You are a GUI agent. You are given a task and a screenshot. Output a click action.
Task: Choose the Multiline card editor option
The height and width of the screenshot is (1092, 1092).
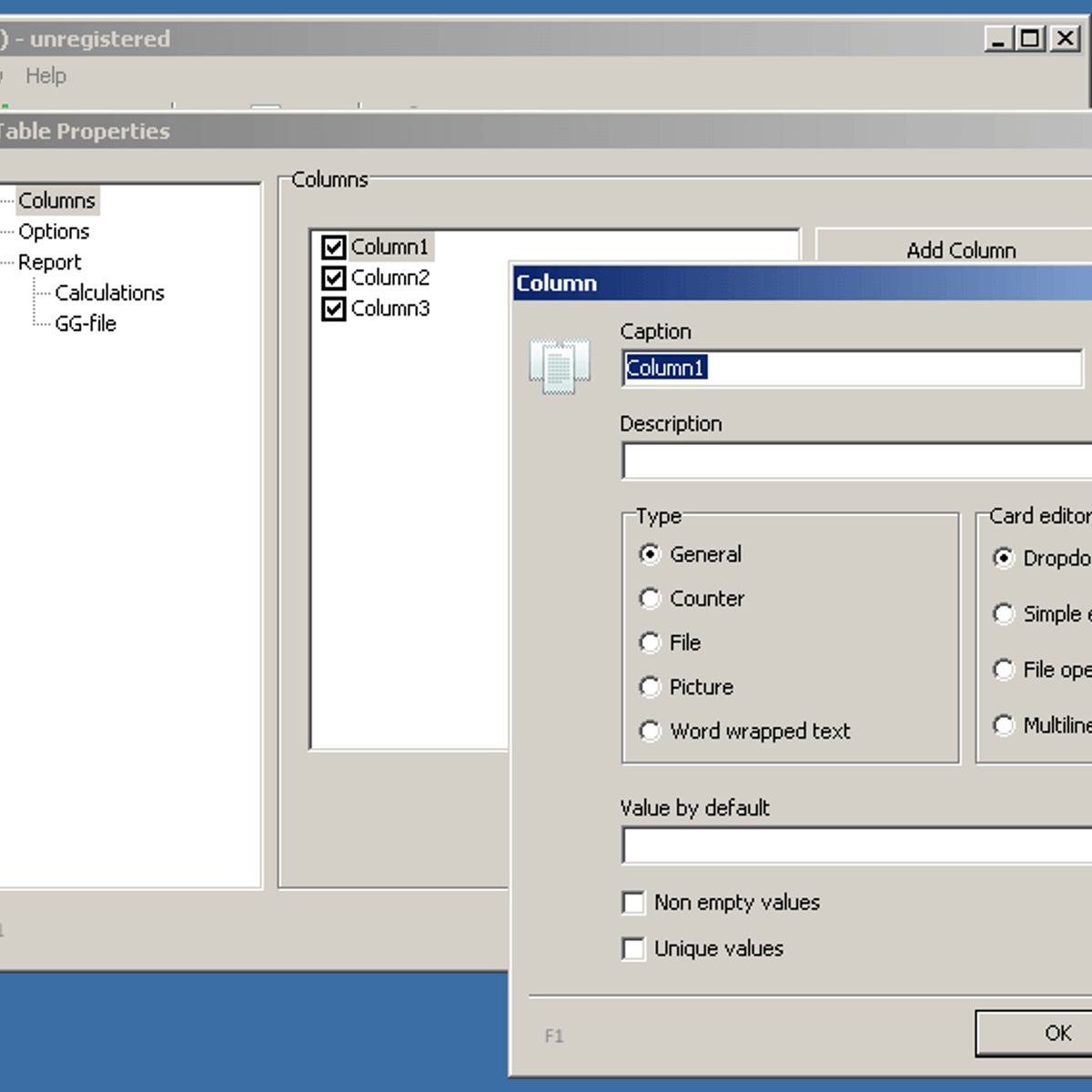pos(1004,725)
